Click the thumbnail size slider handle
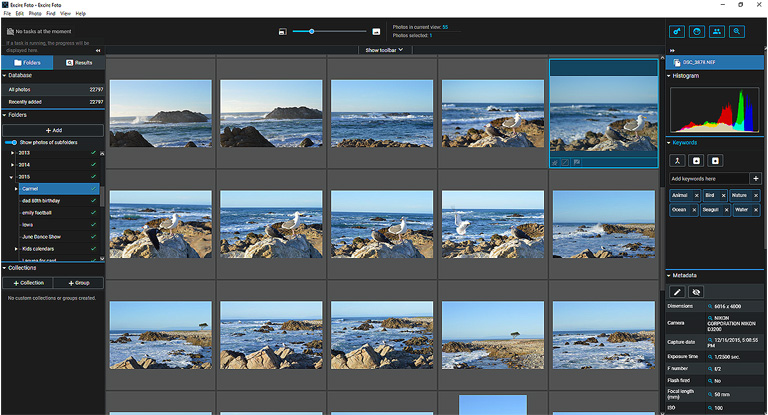 pyautogui.click(x=312, y=31)
